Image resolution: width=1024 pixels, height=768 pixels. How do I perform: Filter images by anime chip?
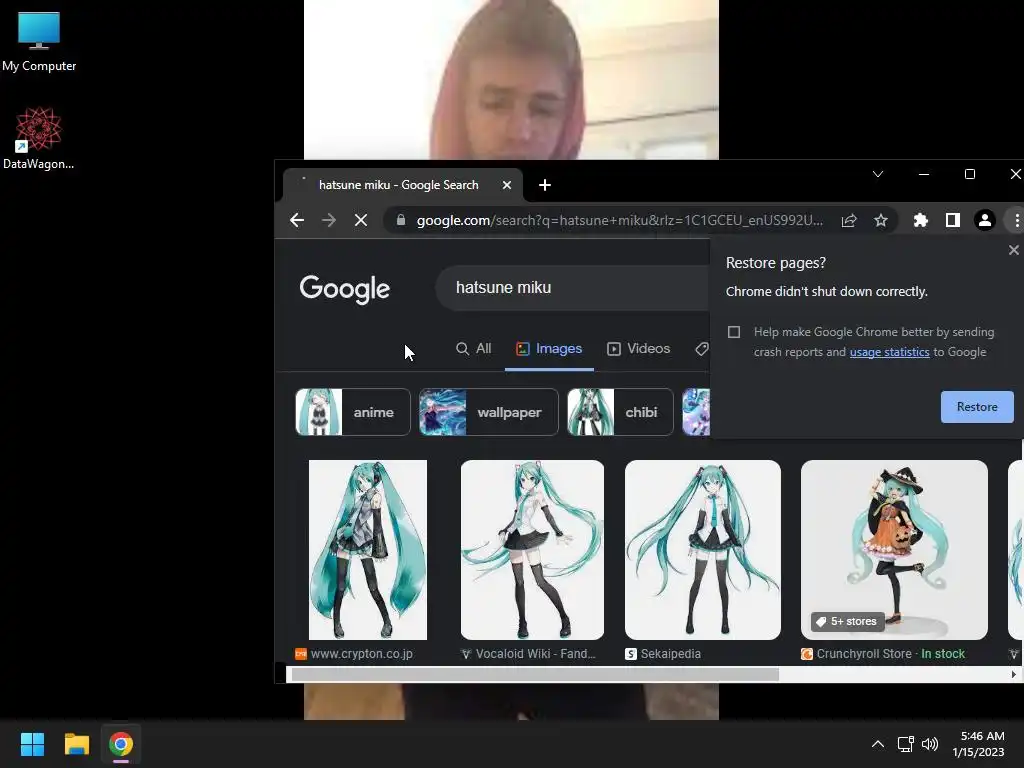[x=353, y=412]
